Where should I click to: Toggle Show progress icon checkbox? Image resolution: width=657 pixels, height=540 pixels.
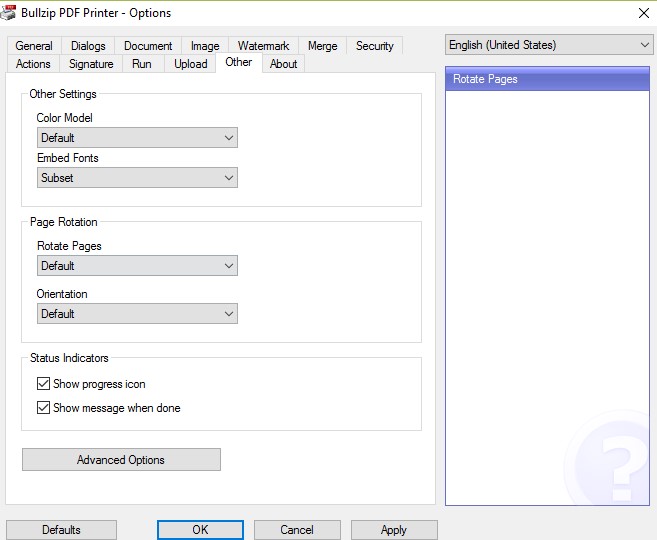(44, 384)
